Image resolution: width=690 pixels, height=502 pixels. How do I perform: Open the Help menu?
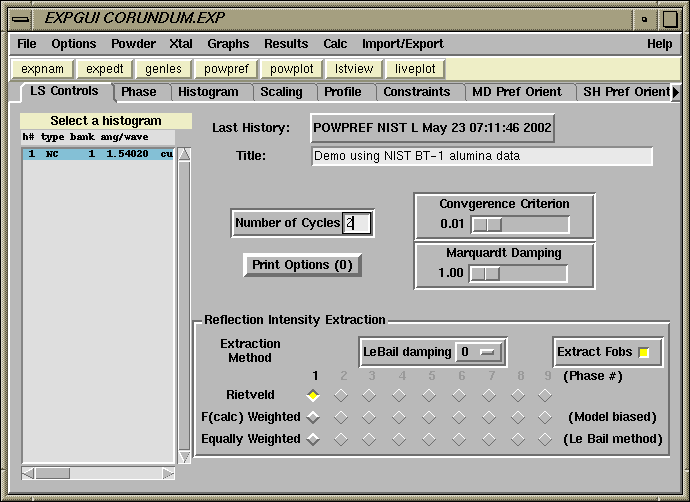coord(659,44)
